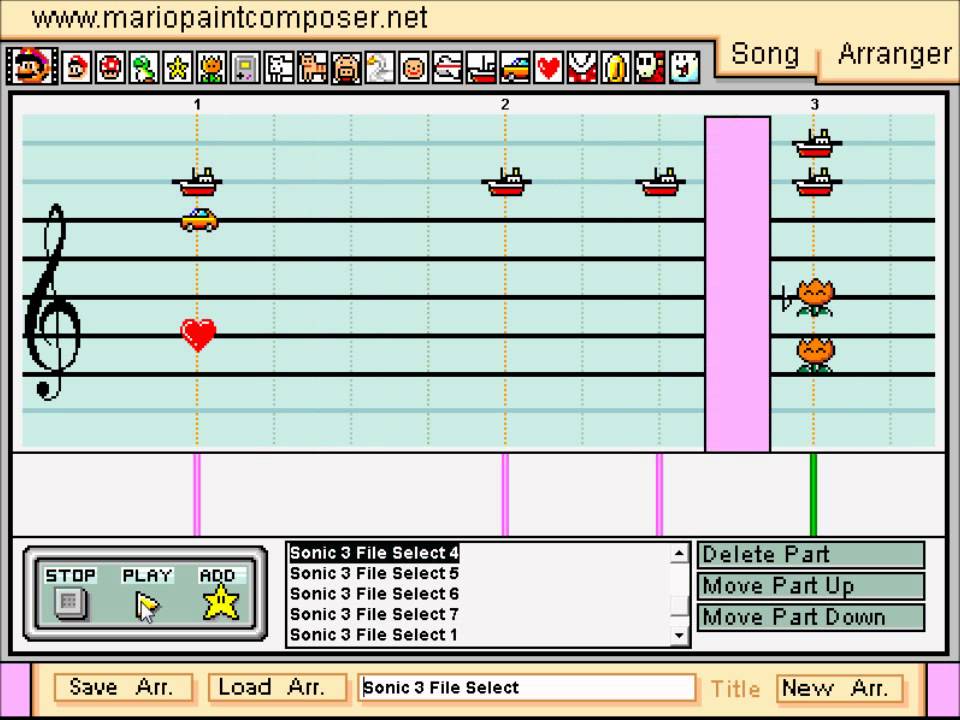Select the Baby Face instrument
Viewport: 960px width, 720px height.
(413, 67)
